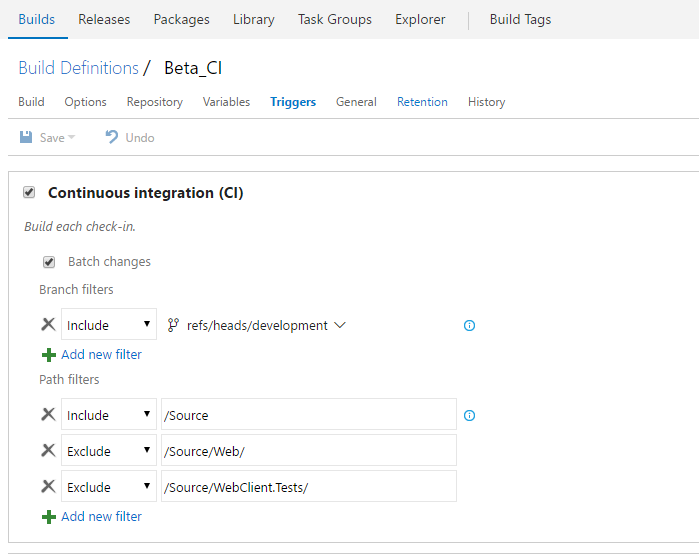Open the branch filter Include dropdown
Image resolution: width=699 pixels, height=554 pixels.
coord(109,324)
